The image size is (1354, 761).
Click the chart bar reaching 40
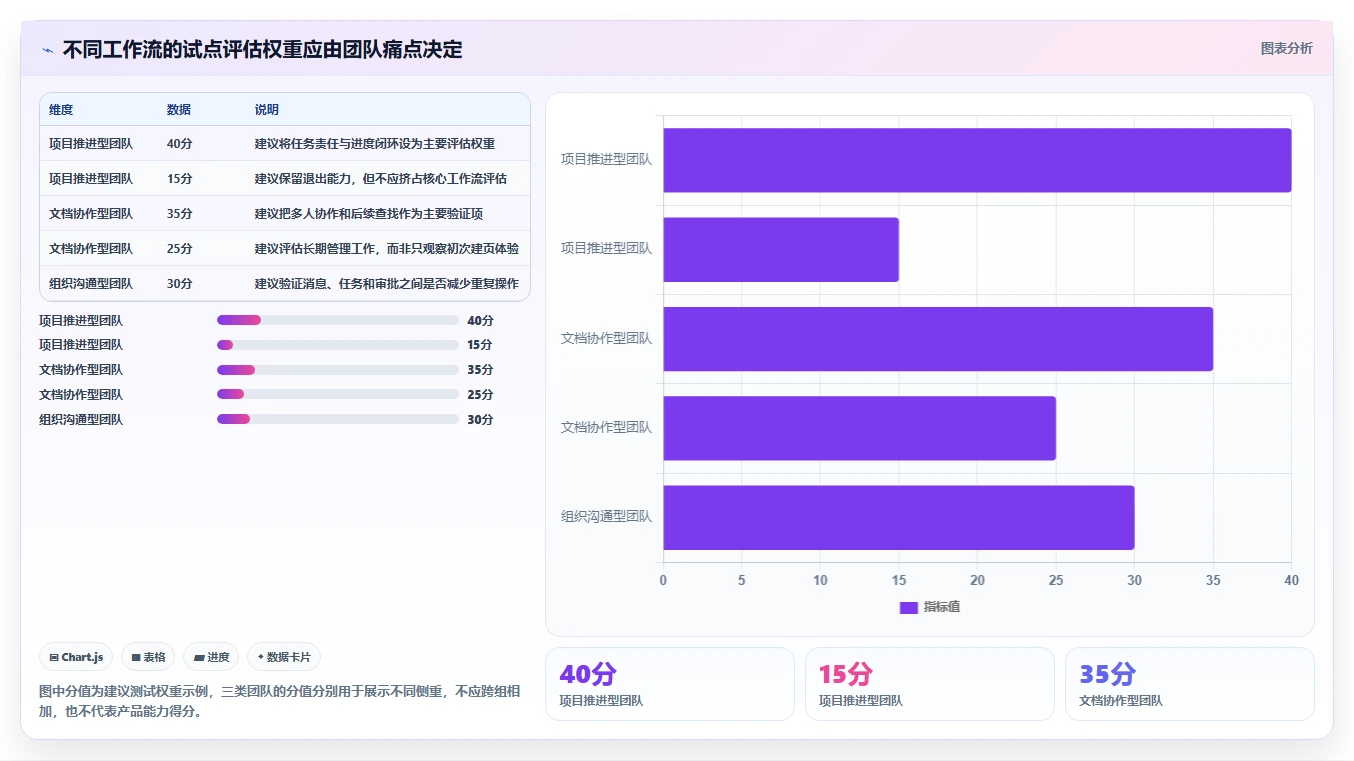tap(977, 160)
